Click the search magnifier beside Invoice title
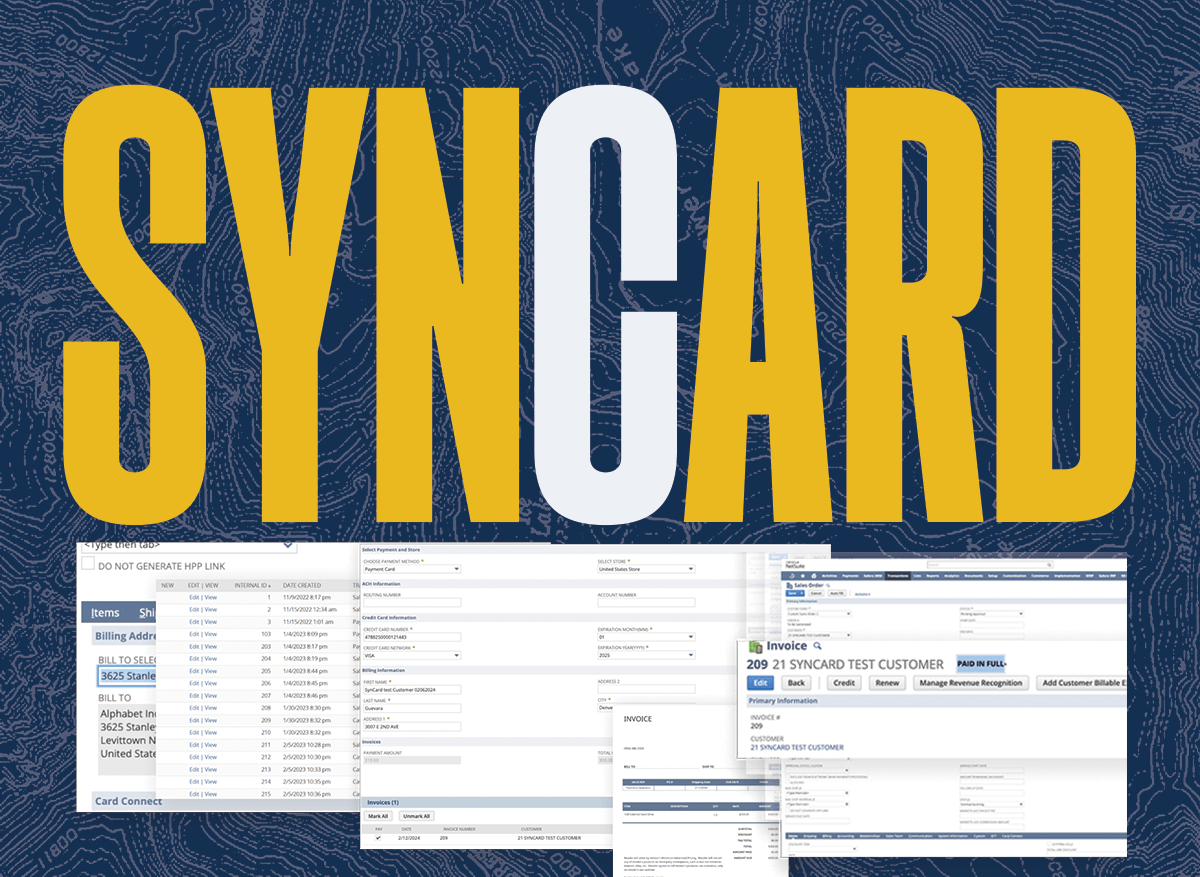Viewport: 1200px width, 877px height. point(817,646)
